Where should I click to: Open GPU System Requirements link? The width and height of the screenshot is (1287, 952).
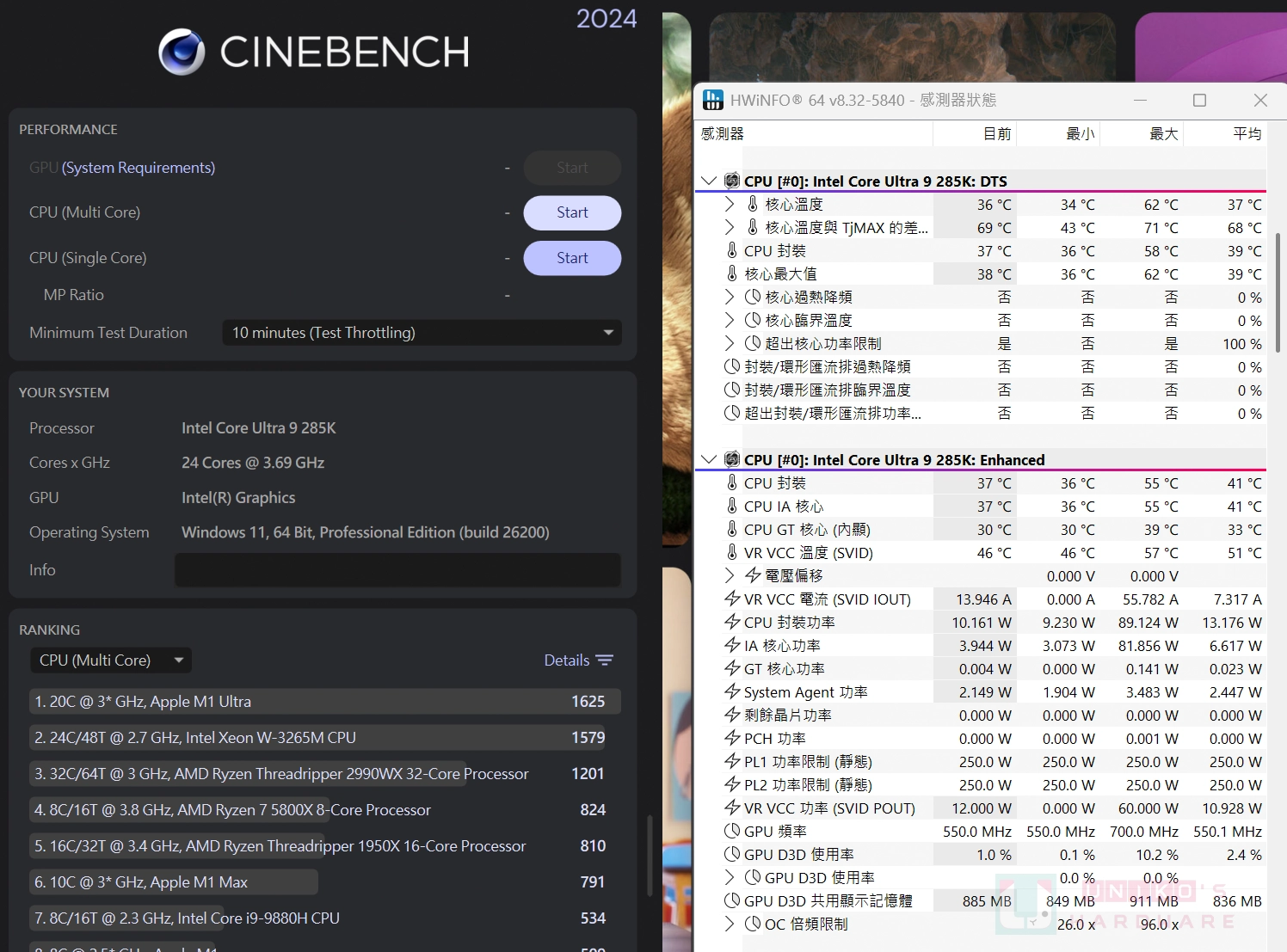[139, 168]
